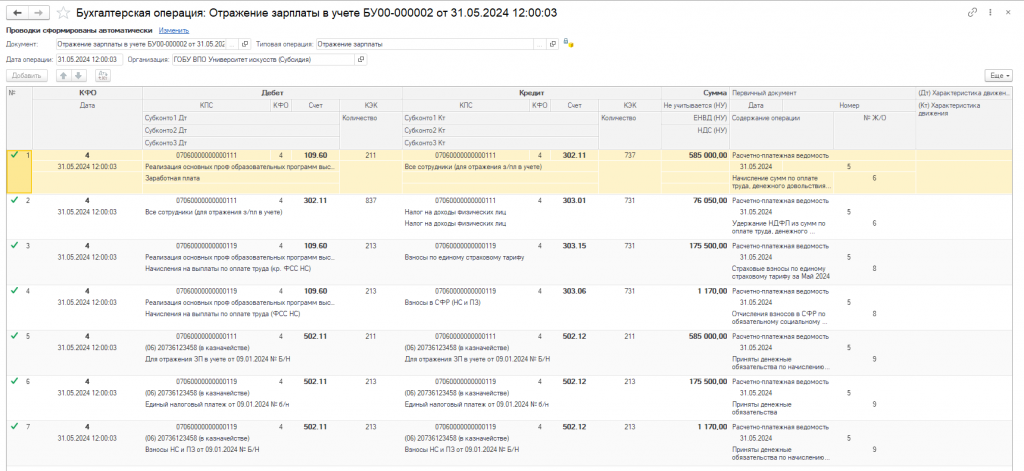Open the Еще dropdown menu
The height and width of the screenshot is (471, 1024).
[x=999, y=76]
